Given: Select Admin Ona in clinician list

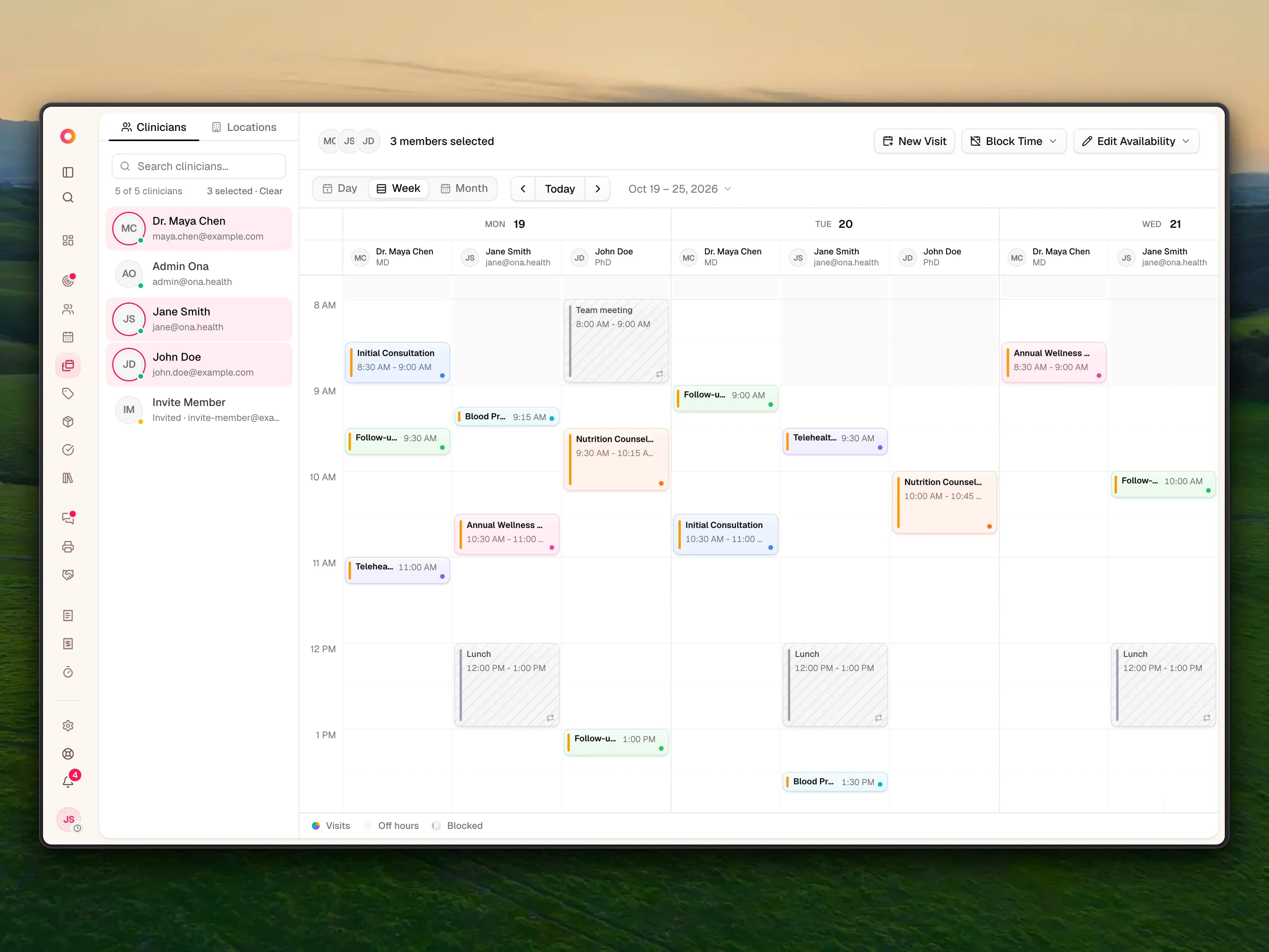Looking at the screenshot, I should (199, 274).
